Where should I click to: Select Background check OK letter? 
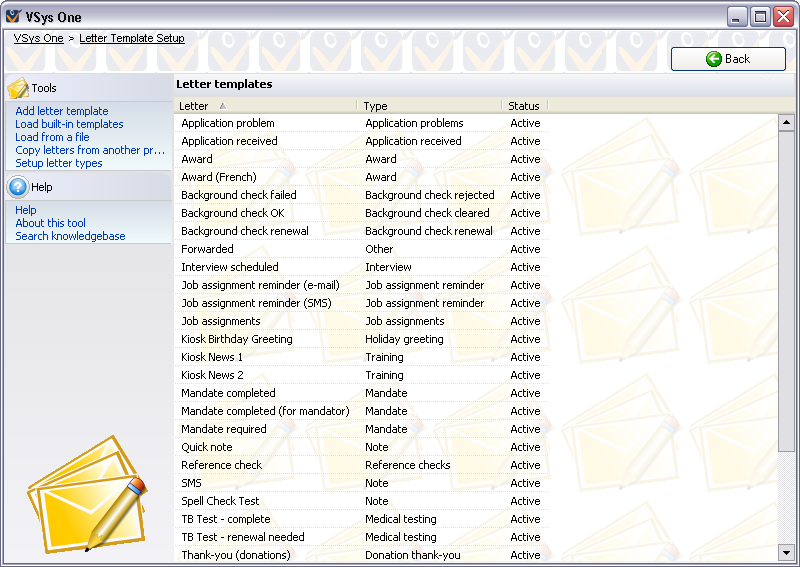click(233, 213)
